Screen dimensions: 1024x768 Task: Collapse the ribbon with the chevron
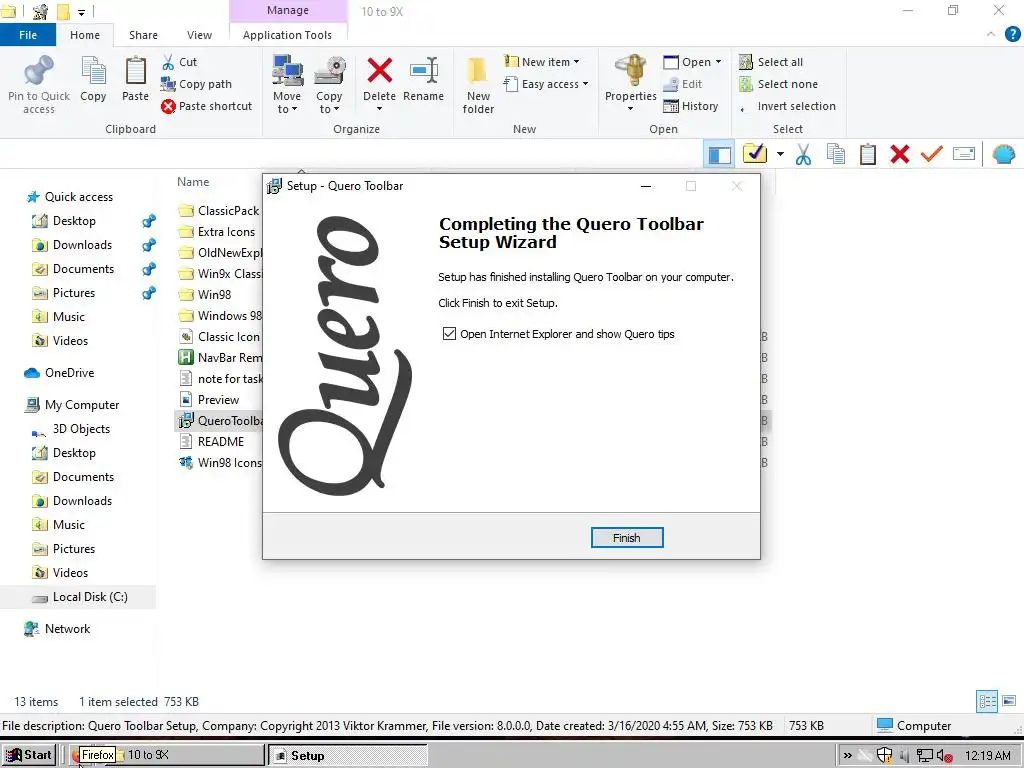tap(991, 34)
